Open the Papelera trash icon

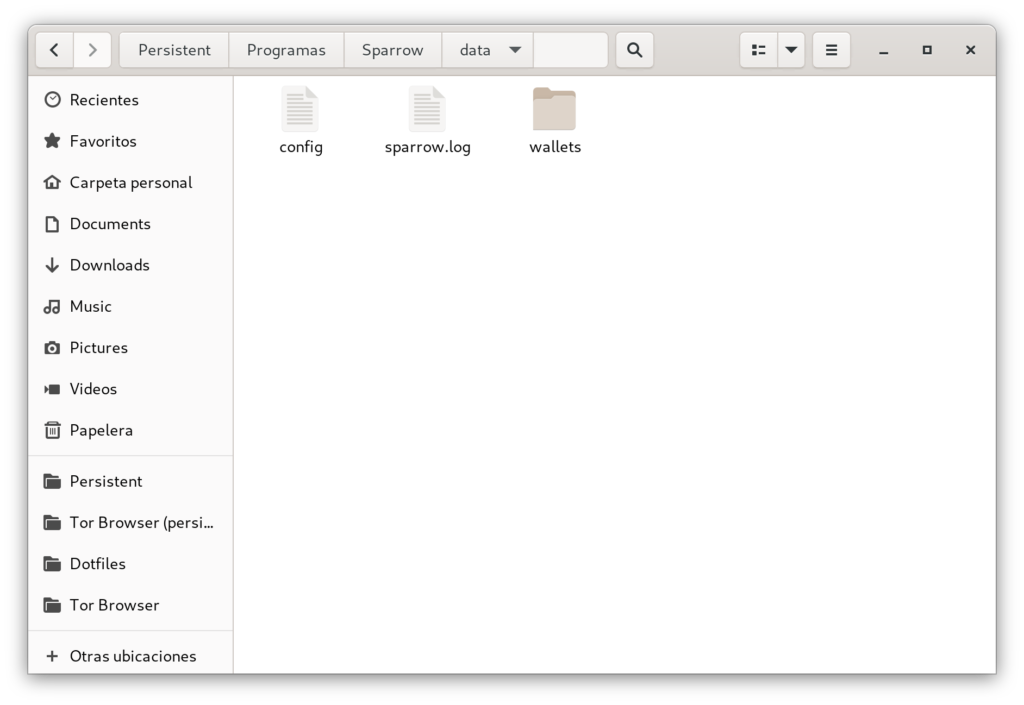tap(51, 430)
